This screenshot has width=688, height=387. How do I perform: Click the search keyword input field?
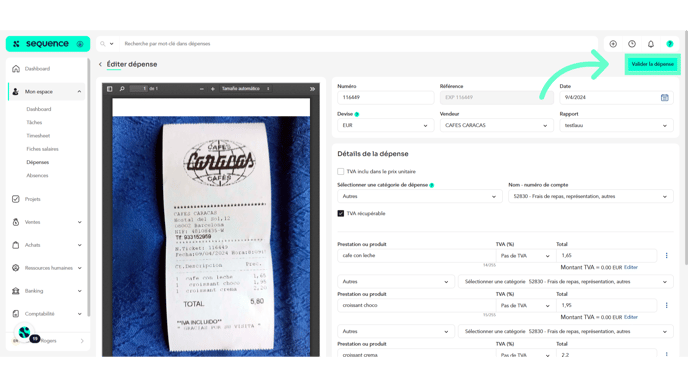(358, 44)
